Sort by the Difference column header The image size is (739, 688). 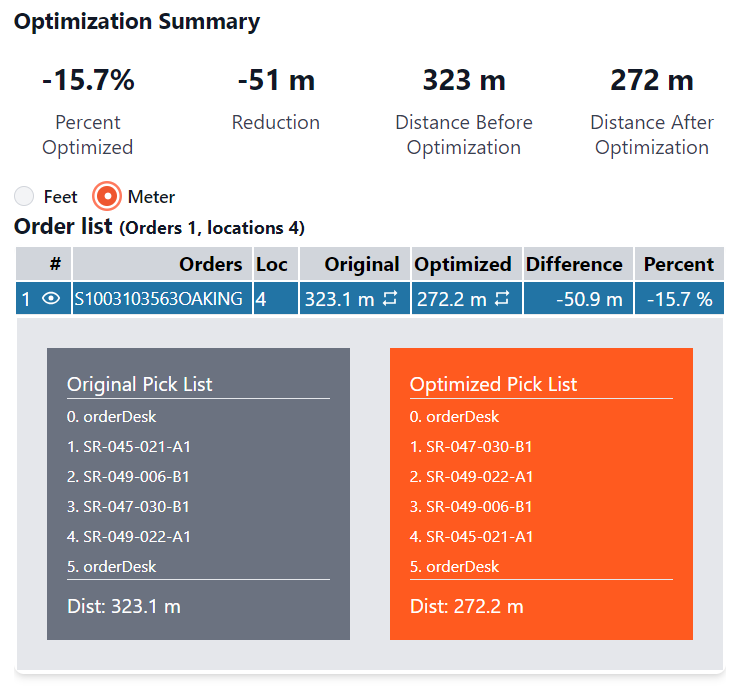click(x=574, y=264)
